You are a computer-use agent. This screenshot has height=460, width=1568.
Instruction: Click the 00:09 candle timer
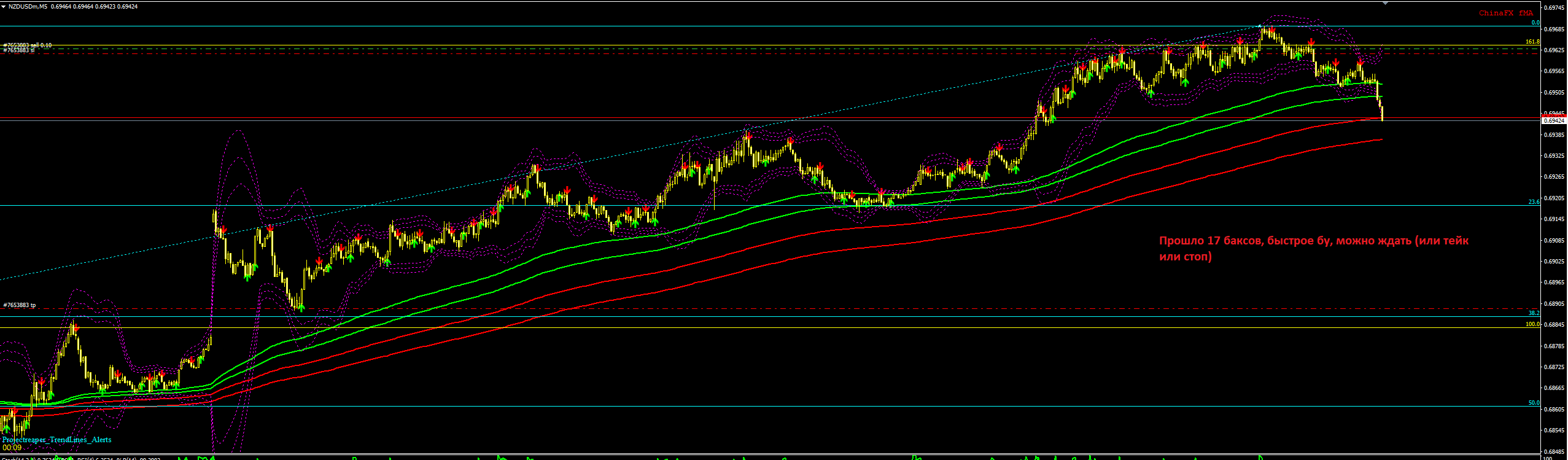coord(12,448)
